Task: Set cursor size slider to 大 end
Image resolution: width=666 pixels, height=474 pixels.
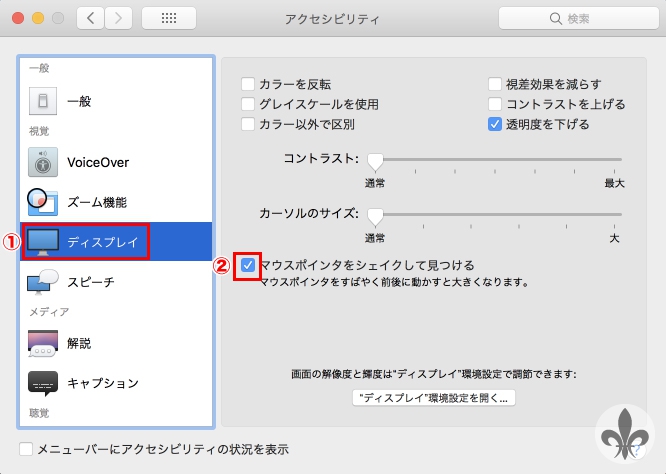Action: [614, 214]
